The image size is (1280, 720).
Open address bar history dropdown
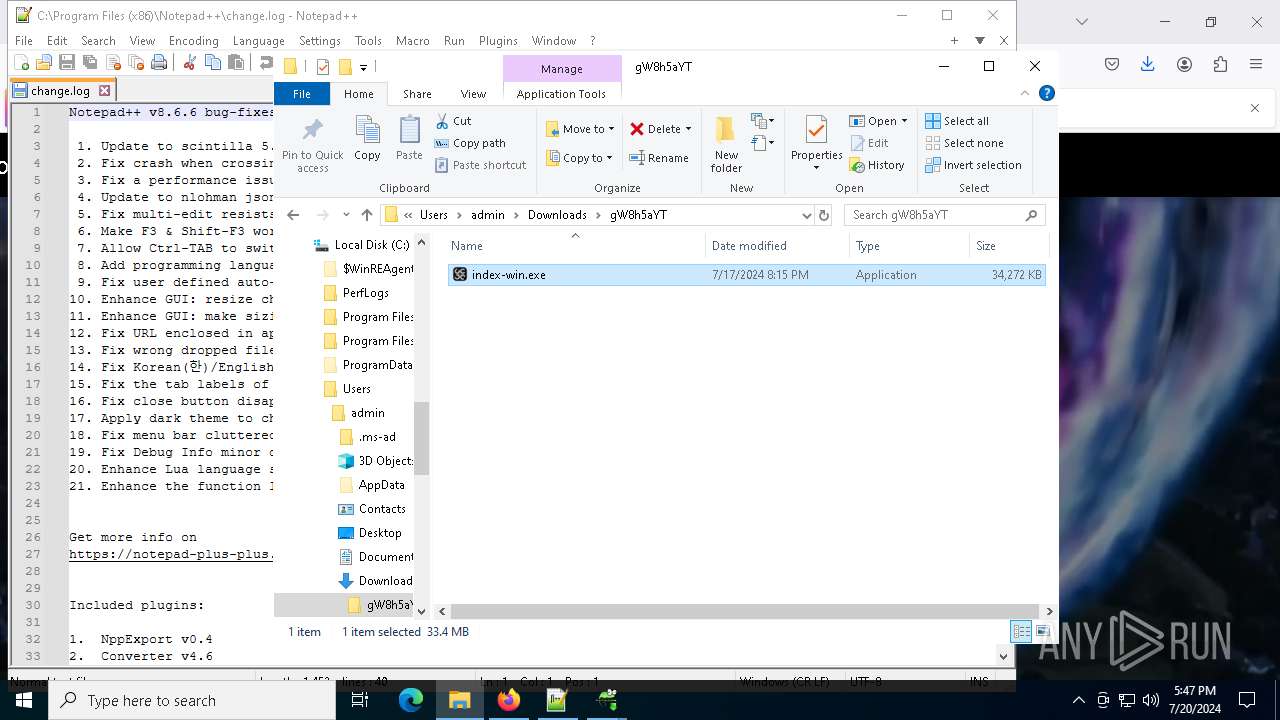coord(806,215)
